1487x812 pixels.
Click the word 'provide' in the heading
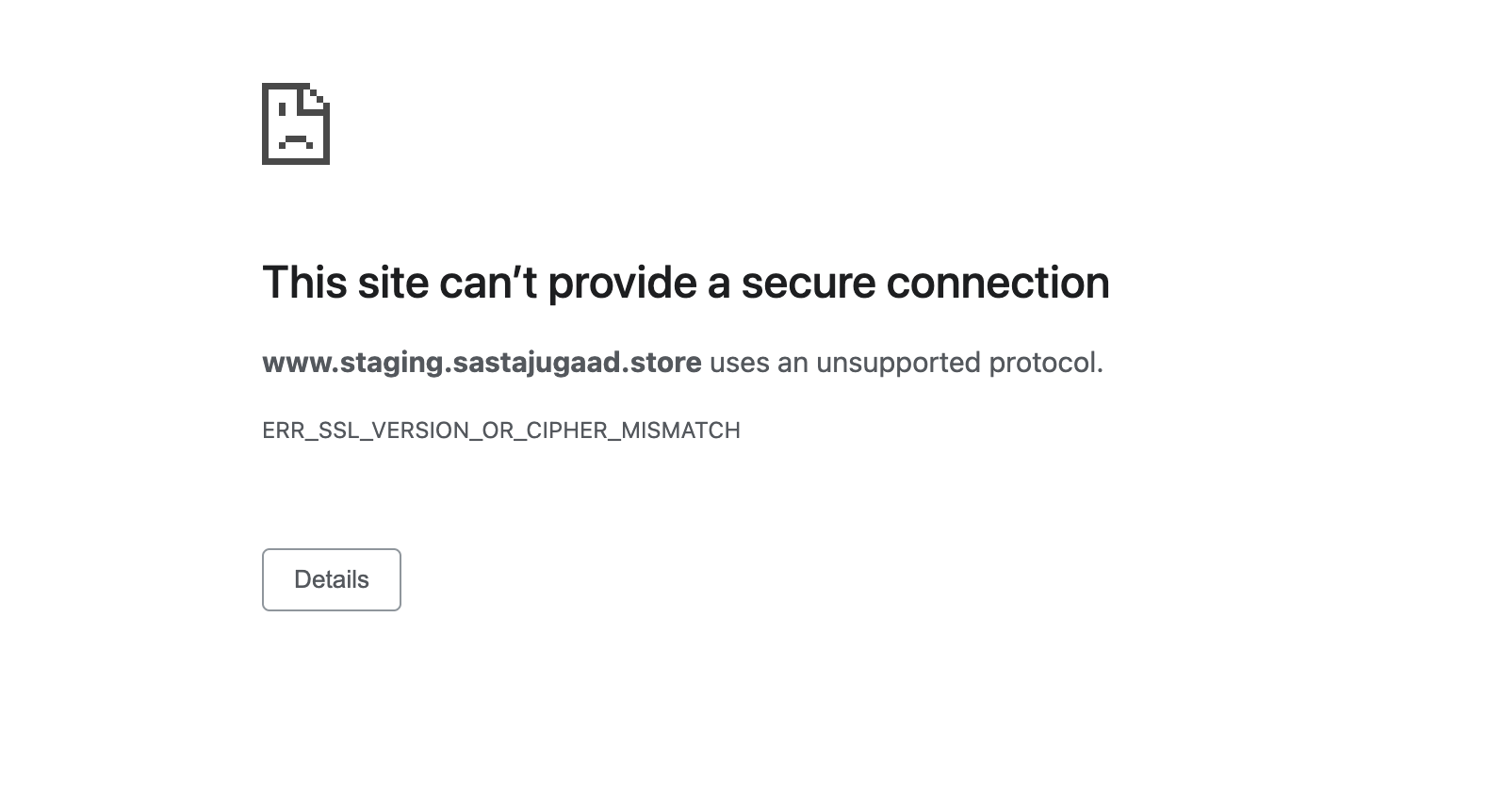[x=621, y=283]
